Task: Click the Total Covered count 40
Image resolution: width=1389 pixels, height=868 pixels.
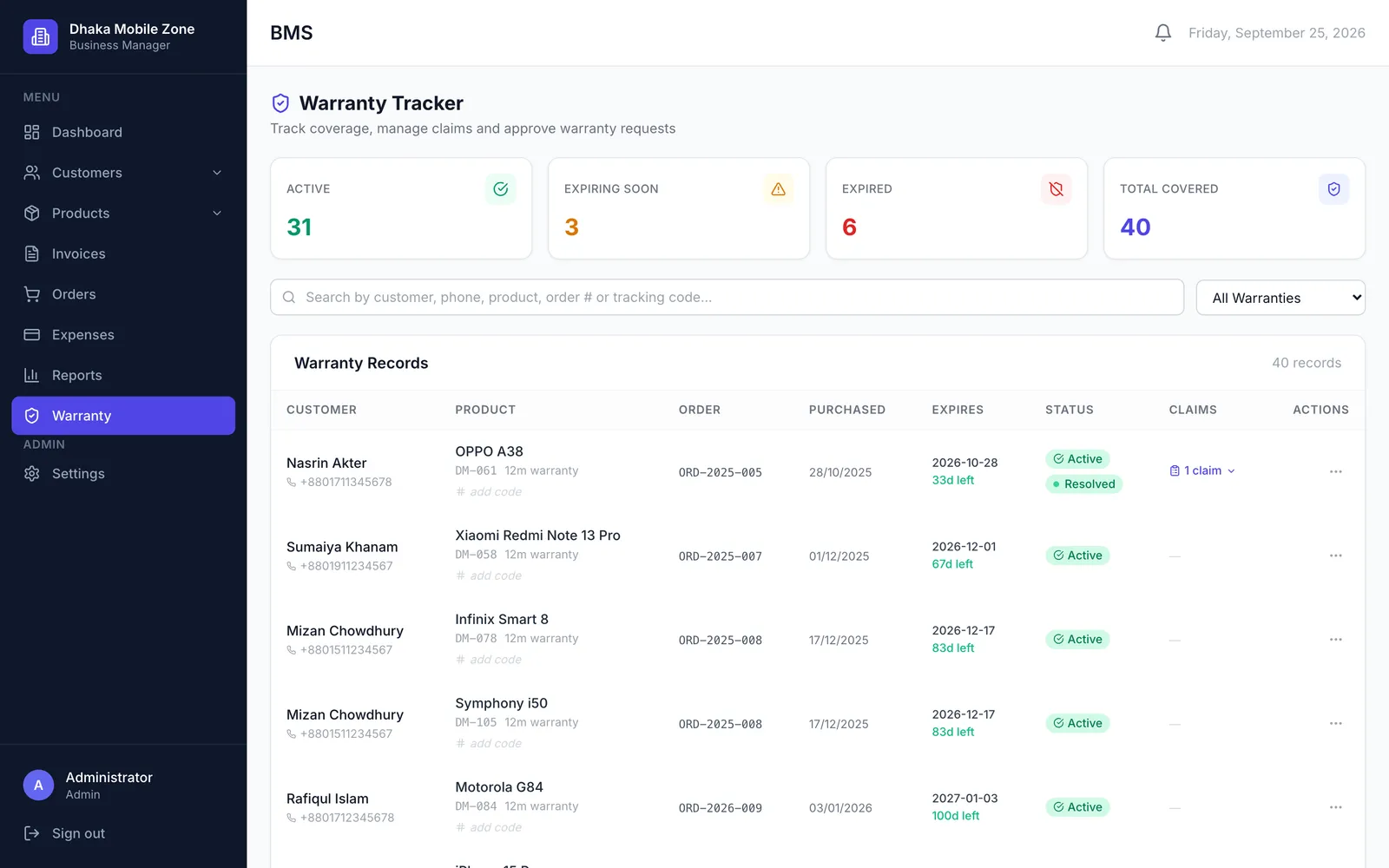Action: click(x=1136, y=227)
